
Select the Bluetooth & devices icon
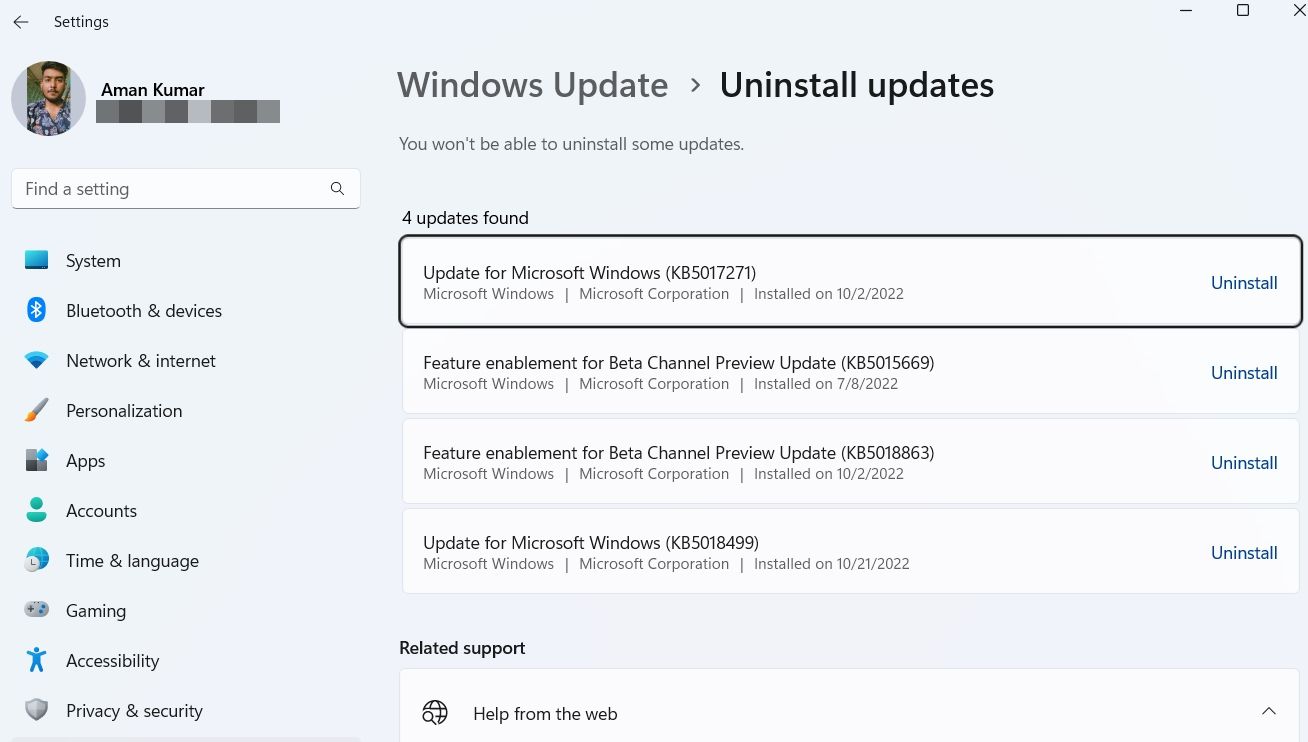37,310
